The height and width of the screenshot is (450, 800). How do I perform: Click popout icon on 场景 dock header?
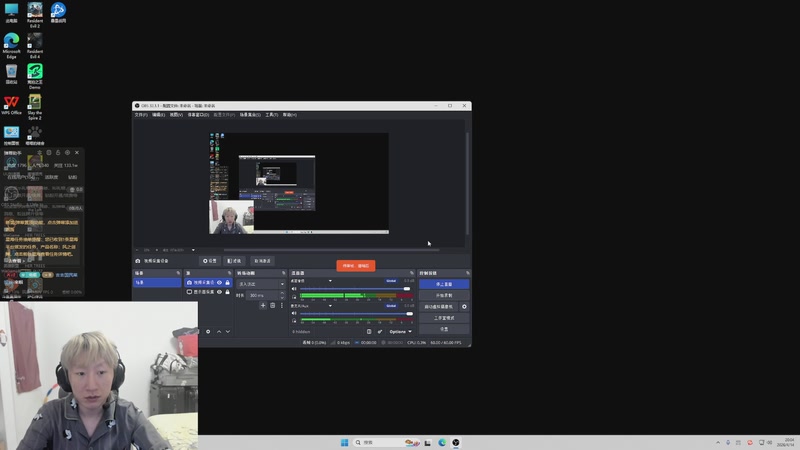[178, 273]
